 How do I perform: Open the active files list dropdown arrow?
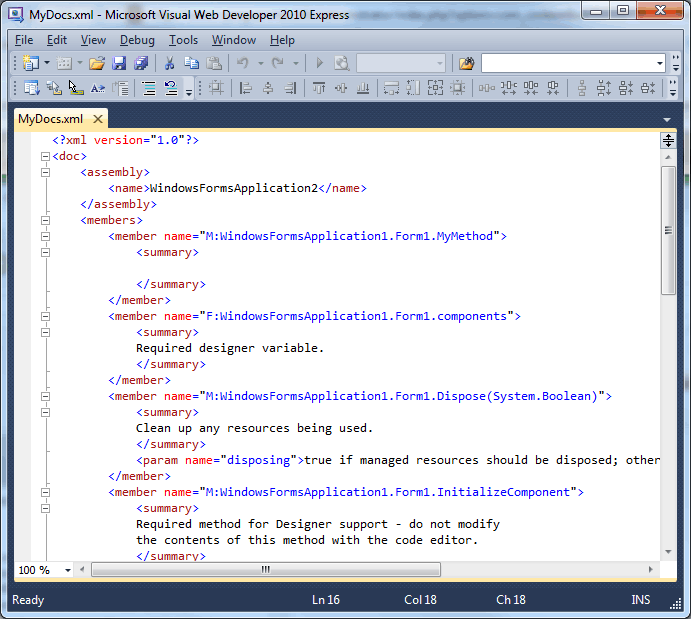coord(667,120)
